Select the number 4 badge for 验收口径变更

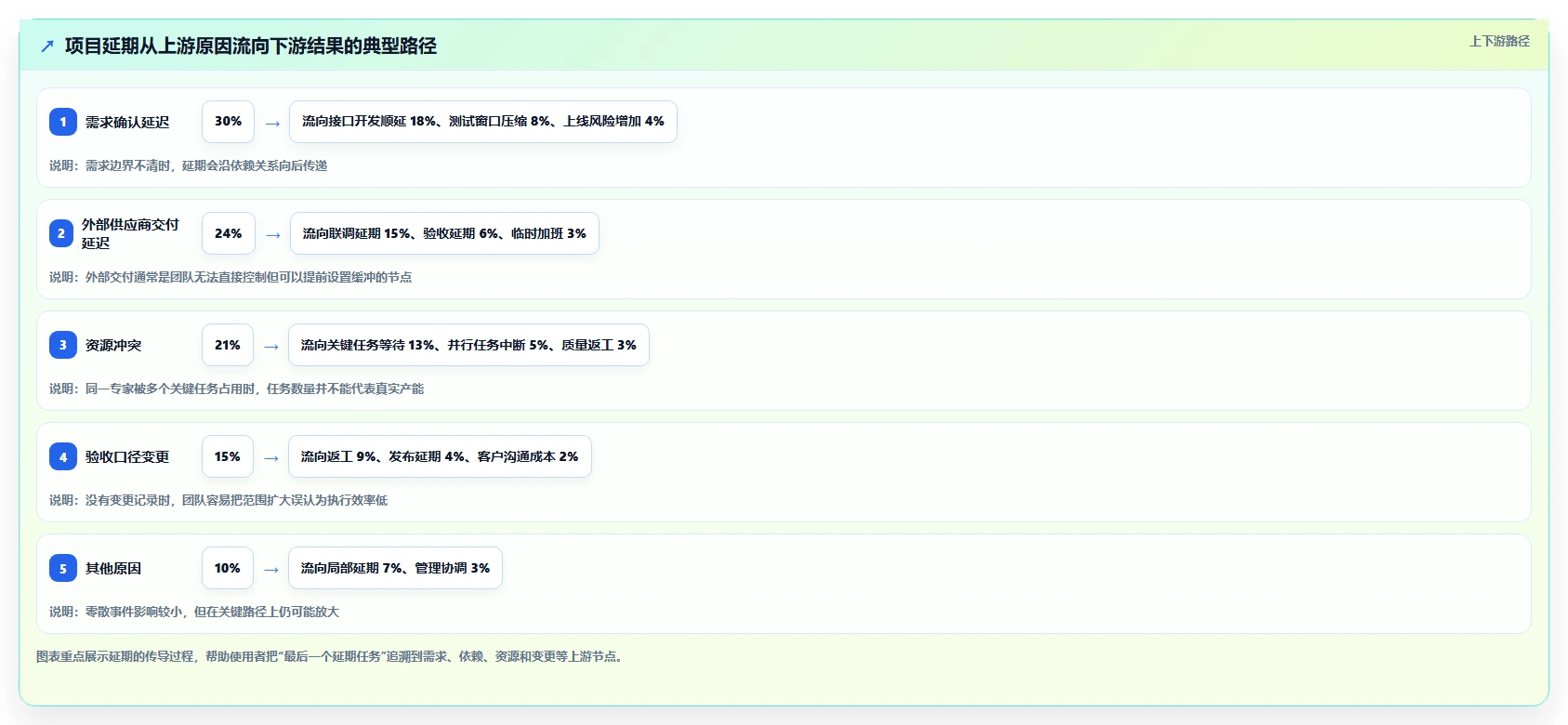click(x=63, y=456)
